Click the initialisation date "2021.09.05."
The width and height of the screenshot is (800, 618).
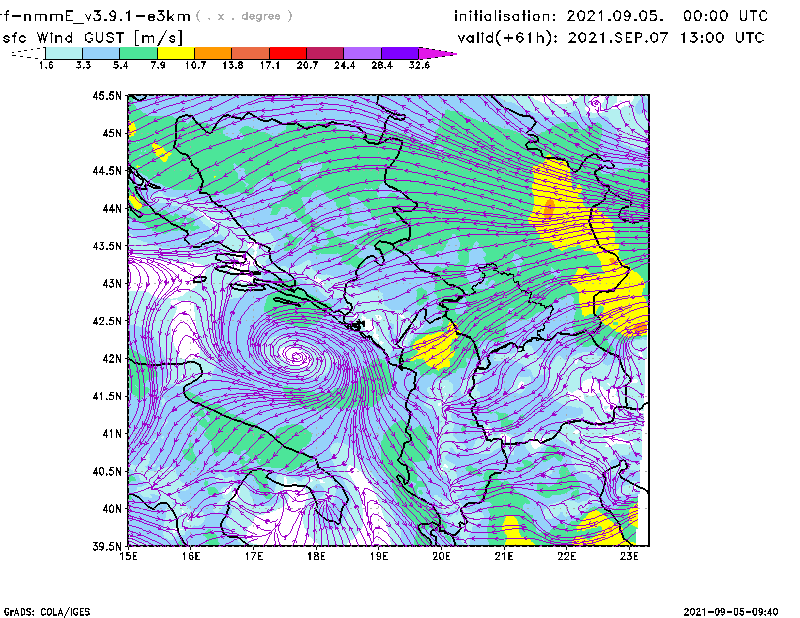coord(615,16)
